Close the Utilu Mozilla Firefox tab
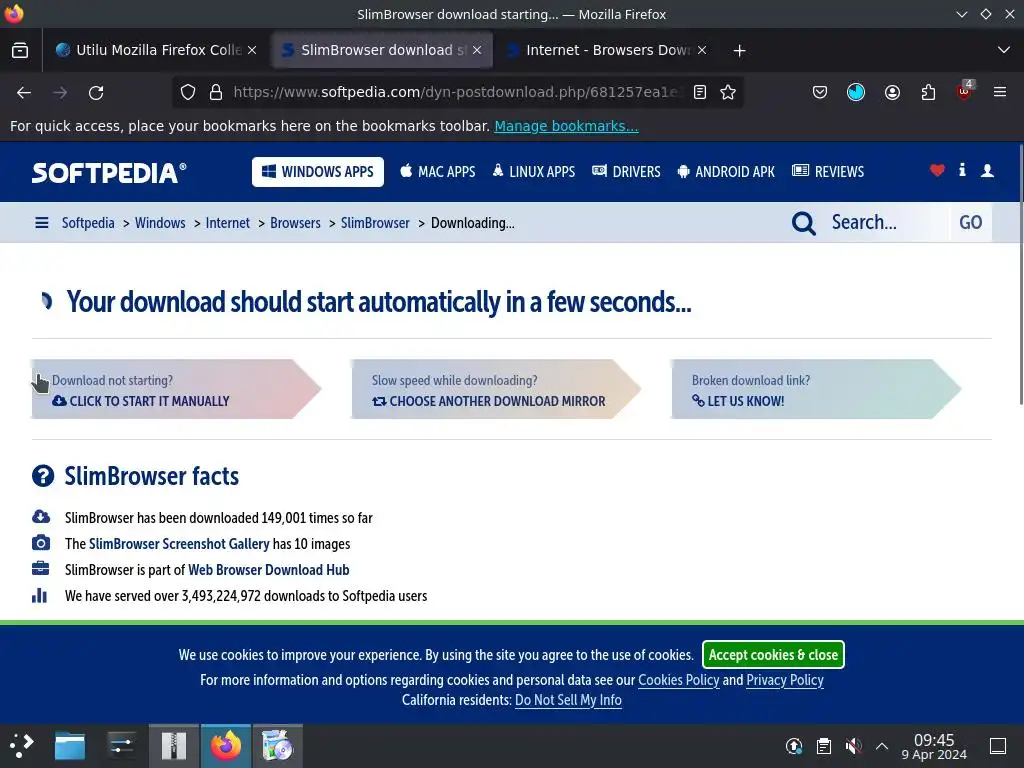Image resolution: width=1024 pixels, height=768 pixels. point(252,50)
